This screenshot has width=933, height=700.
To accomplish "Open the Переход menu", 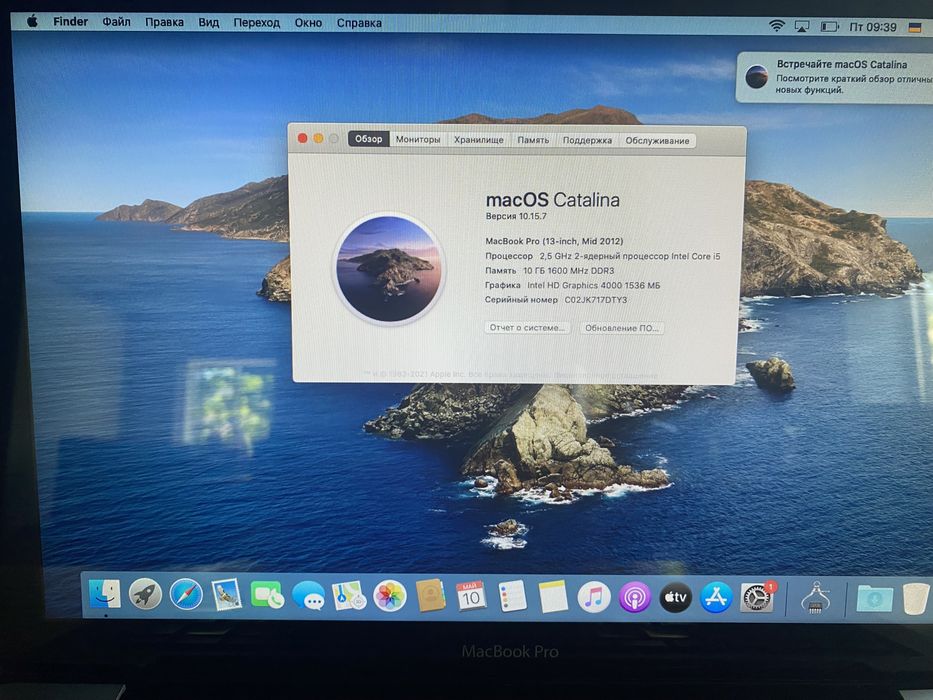I will coord(256,23).
